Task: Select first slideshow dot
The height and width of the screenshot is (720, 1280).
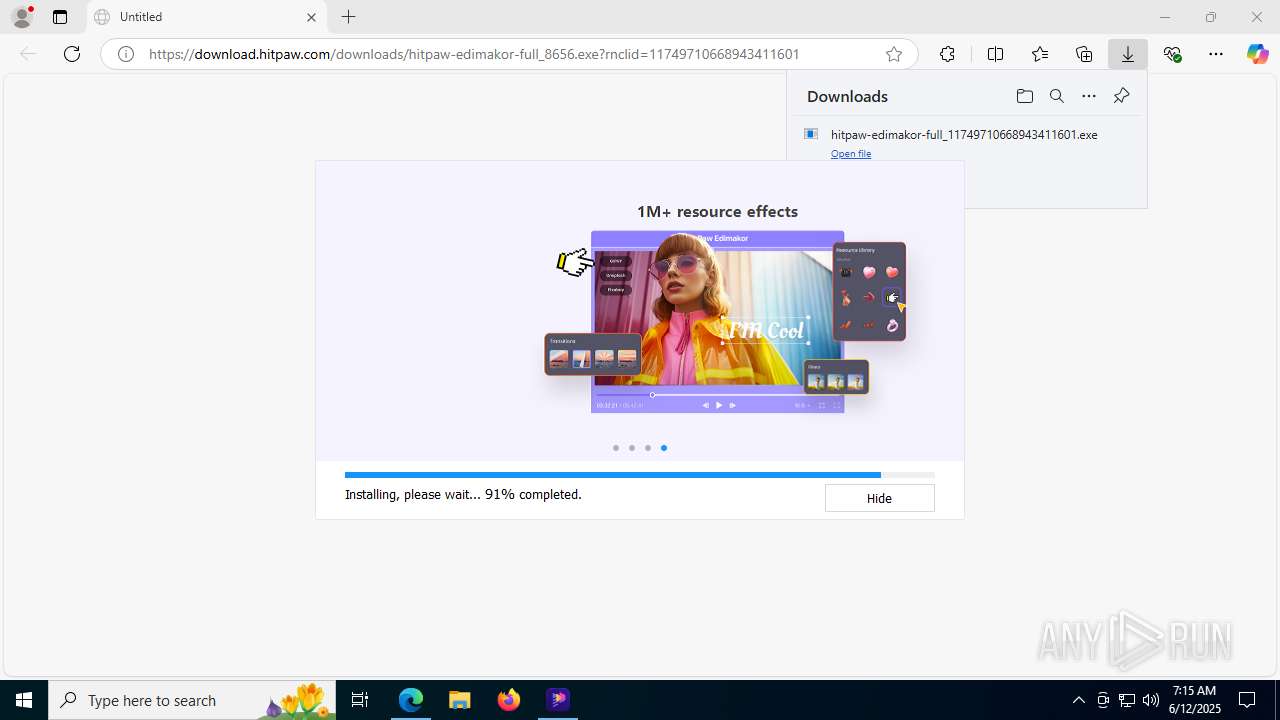Action: (x=616, y=448)
